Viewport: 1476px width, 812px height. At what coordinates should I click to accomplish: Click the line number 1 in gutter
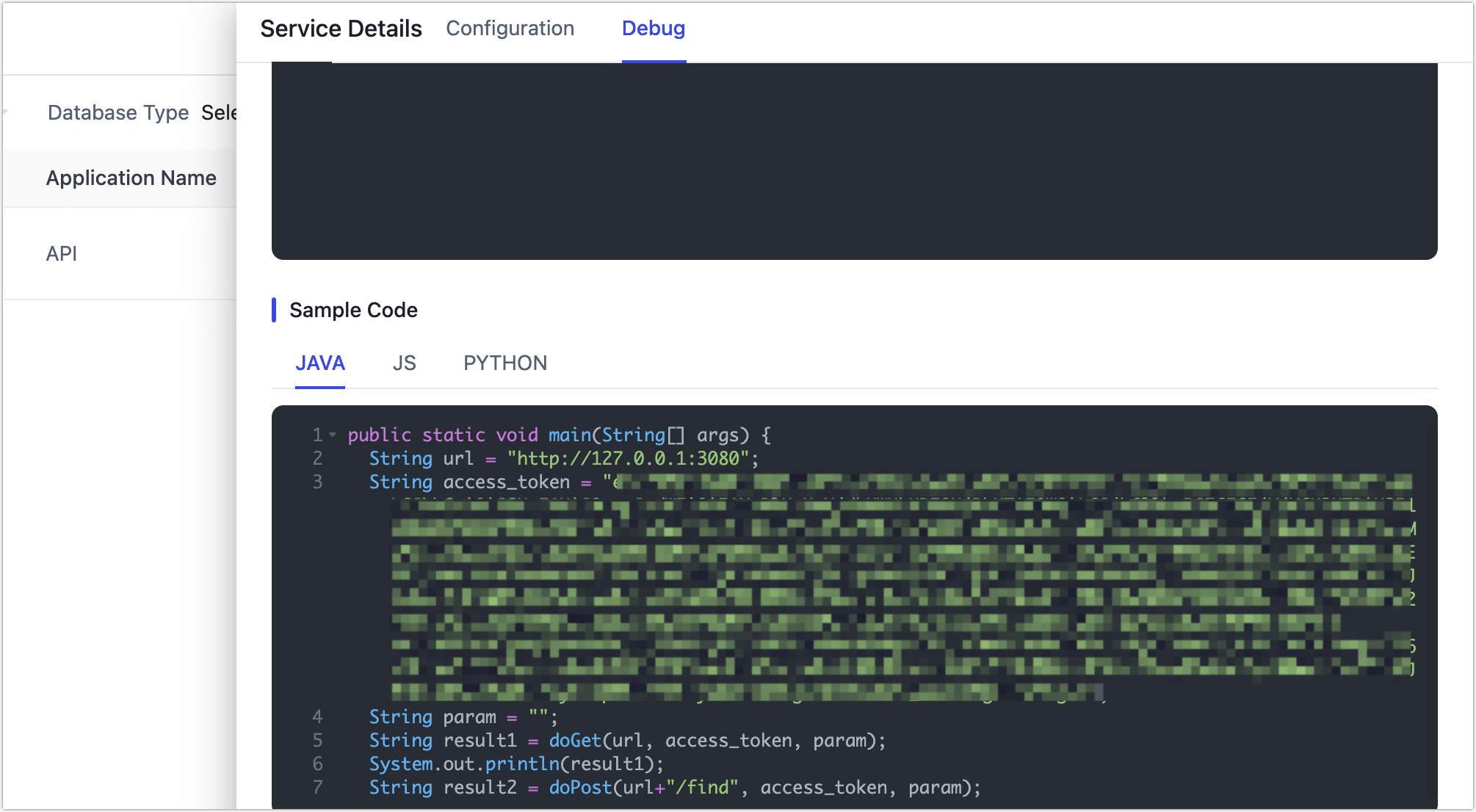click(x=317, y=435)
